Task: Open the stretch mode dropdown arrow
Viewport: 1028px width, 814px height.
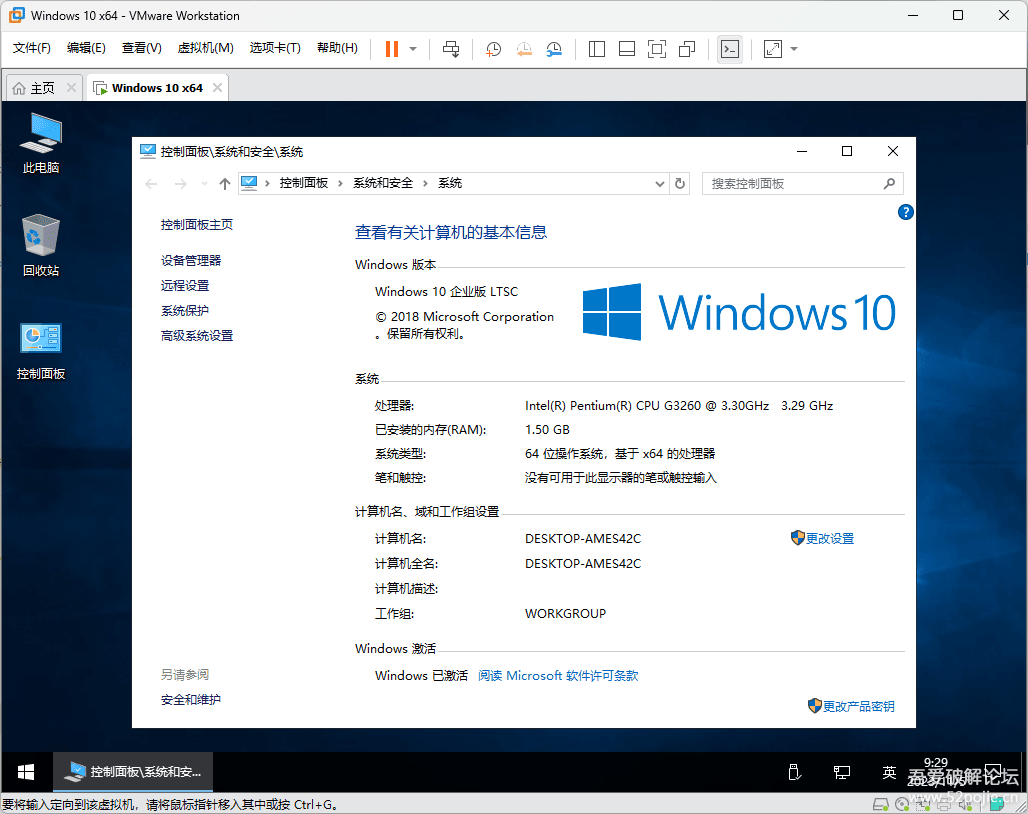Action: point(793,48)
